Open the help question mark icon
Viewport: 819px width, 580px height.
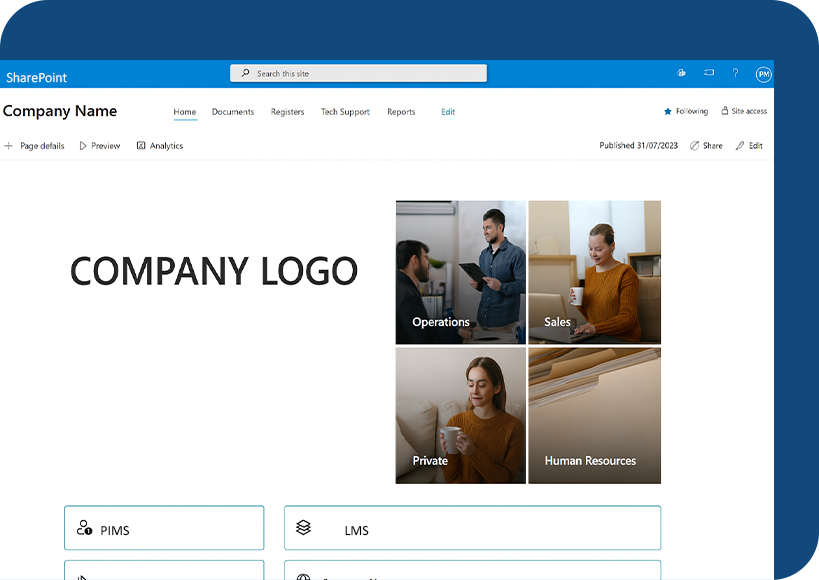click(x=735, y=73)
